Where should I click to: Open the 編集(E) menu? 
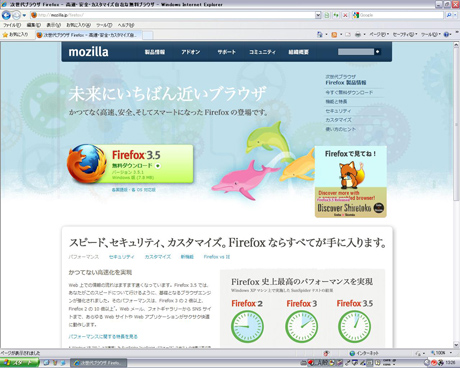(34, 25)
